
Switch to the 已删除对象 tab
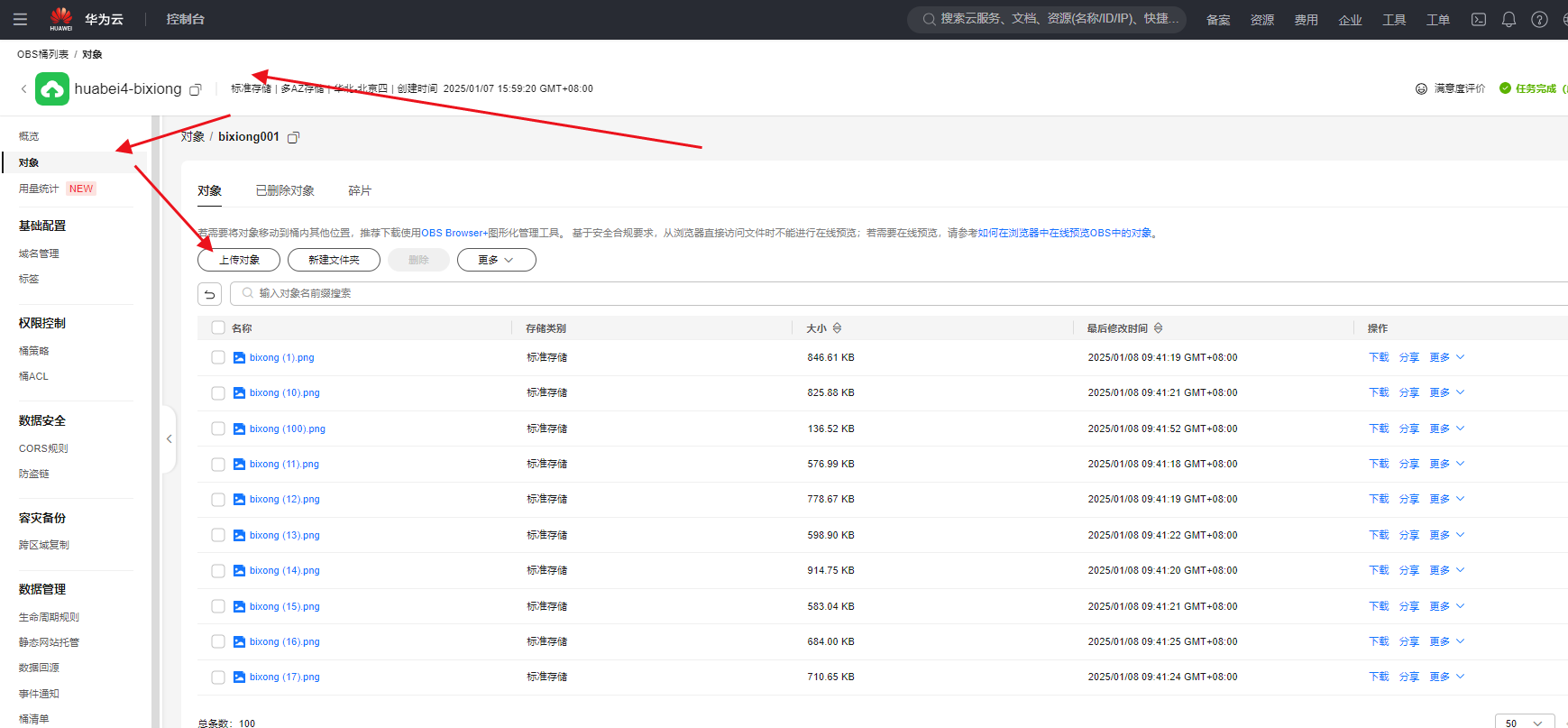pyautogui.click(x=285, y=191)
